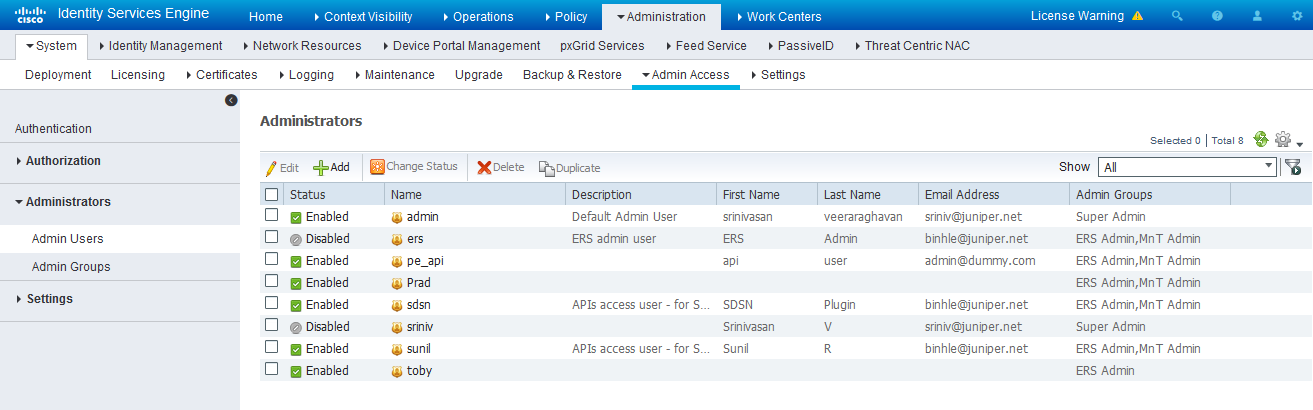Screen dimensions: 1313x410
Task: Expand the Settings section in left sidebar
Action: (49, 298)
